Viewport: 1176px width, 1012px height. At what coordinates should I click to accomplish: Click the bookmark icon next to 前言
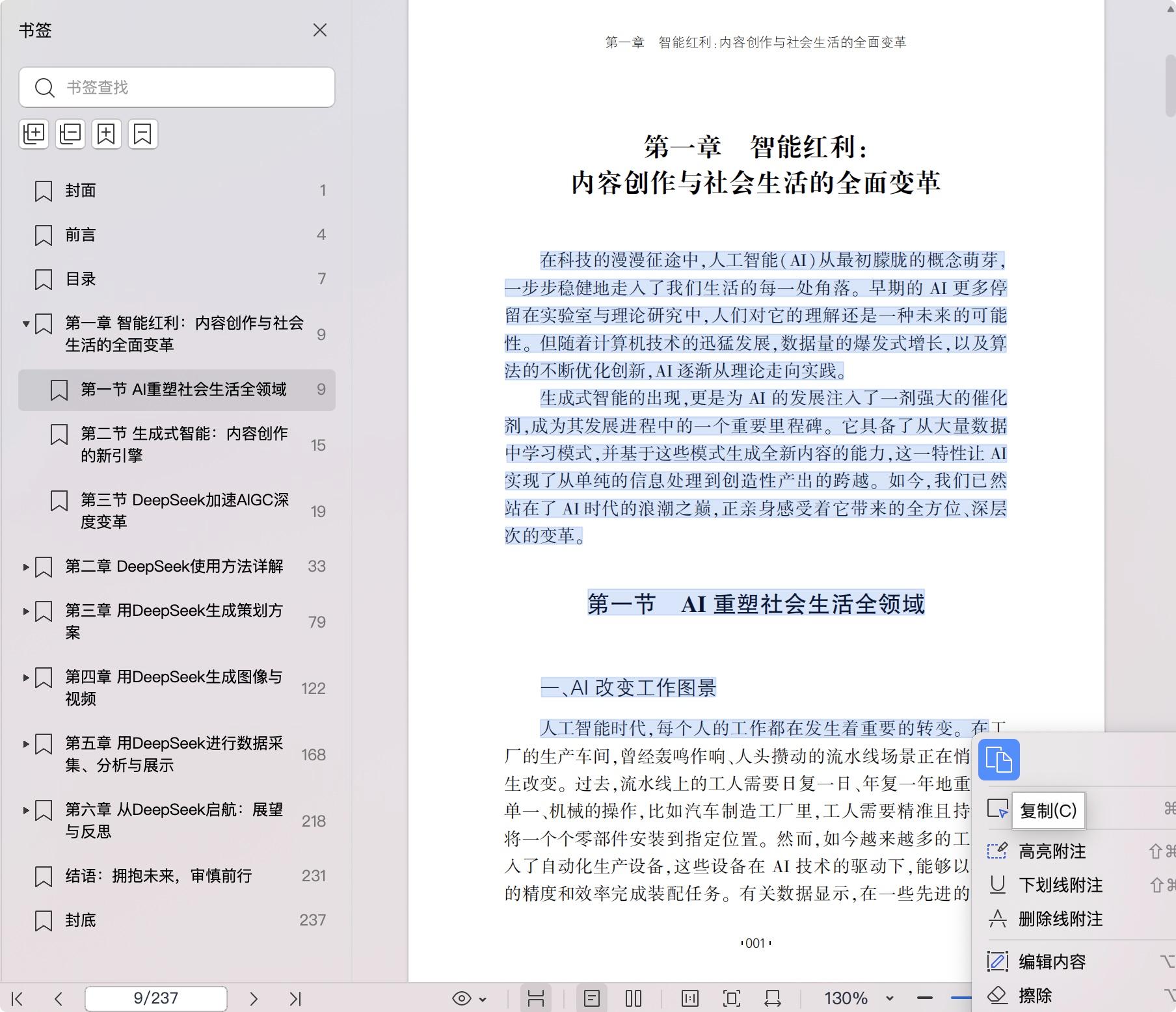point(44,235)
